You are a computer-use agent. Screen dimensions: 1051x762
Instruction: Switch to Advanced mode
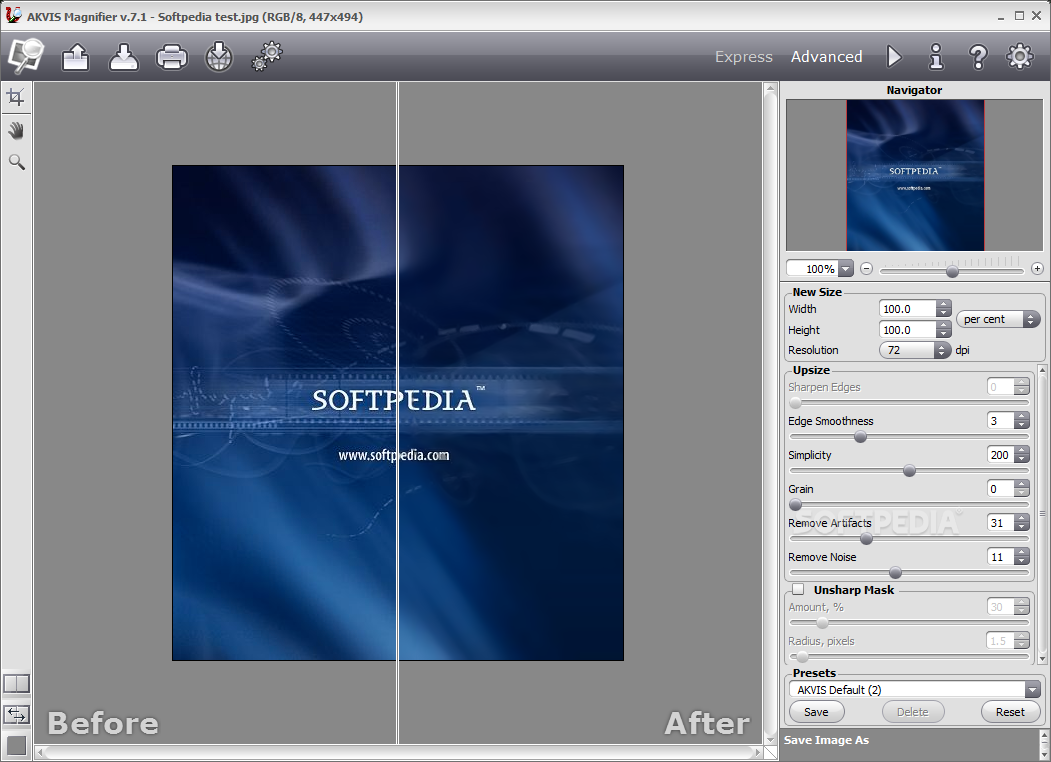coord(826,57)
